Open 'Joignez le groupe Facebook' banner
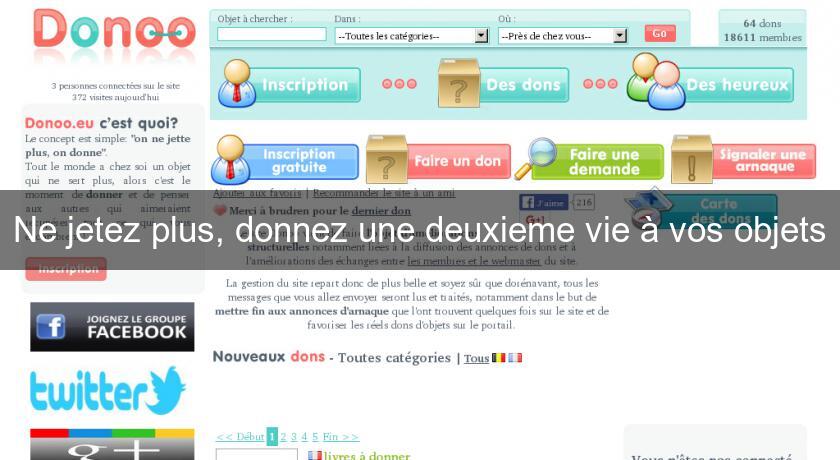This screenshot has width=840, height=460. [112, 327]
